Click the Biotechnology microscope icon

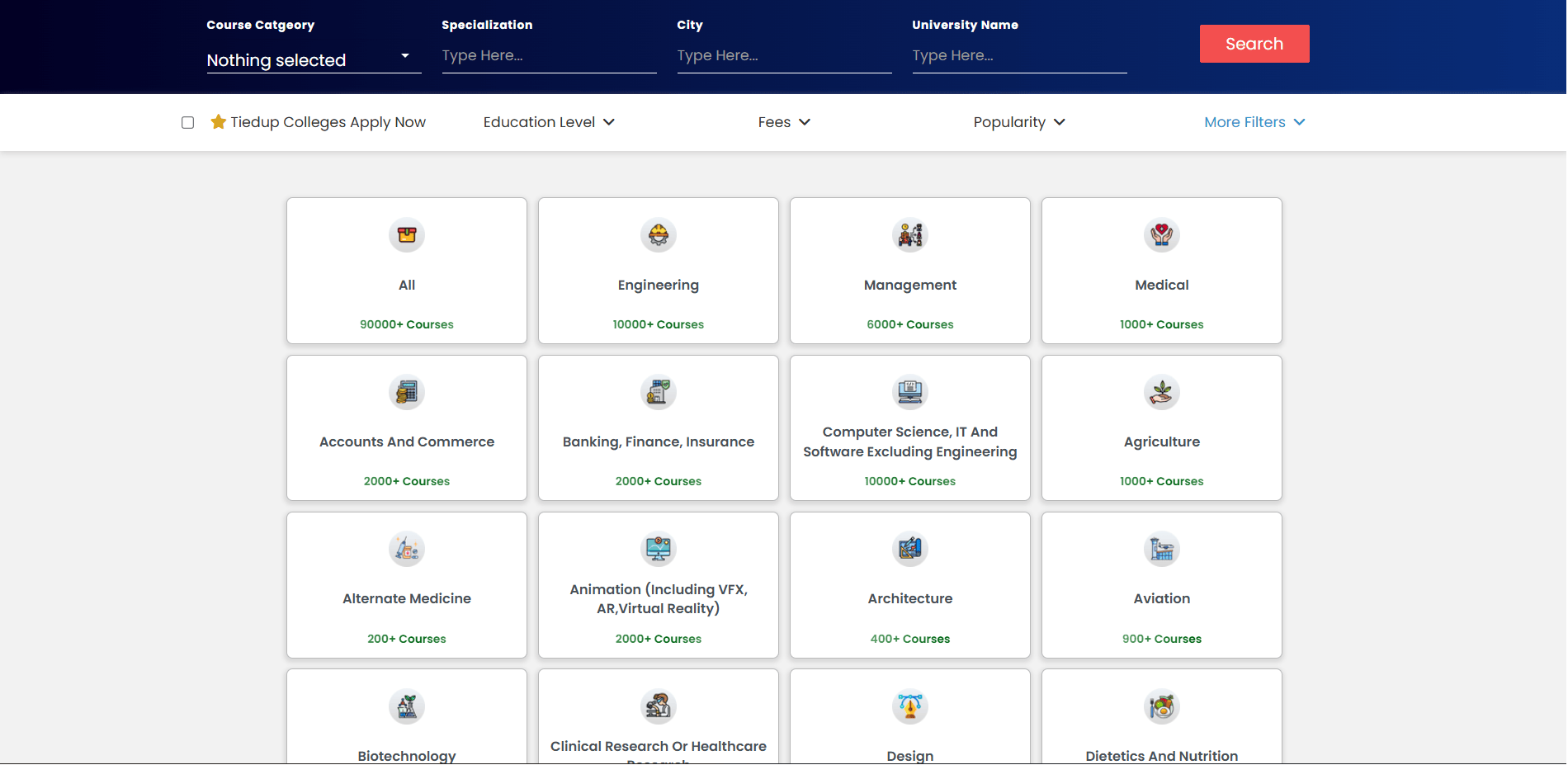coord(406,706)
